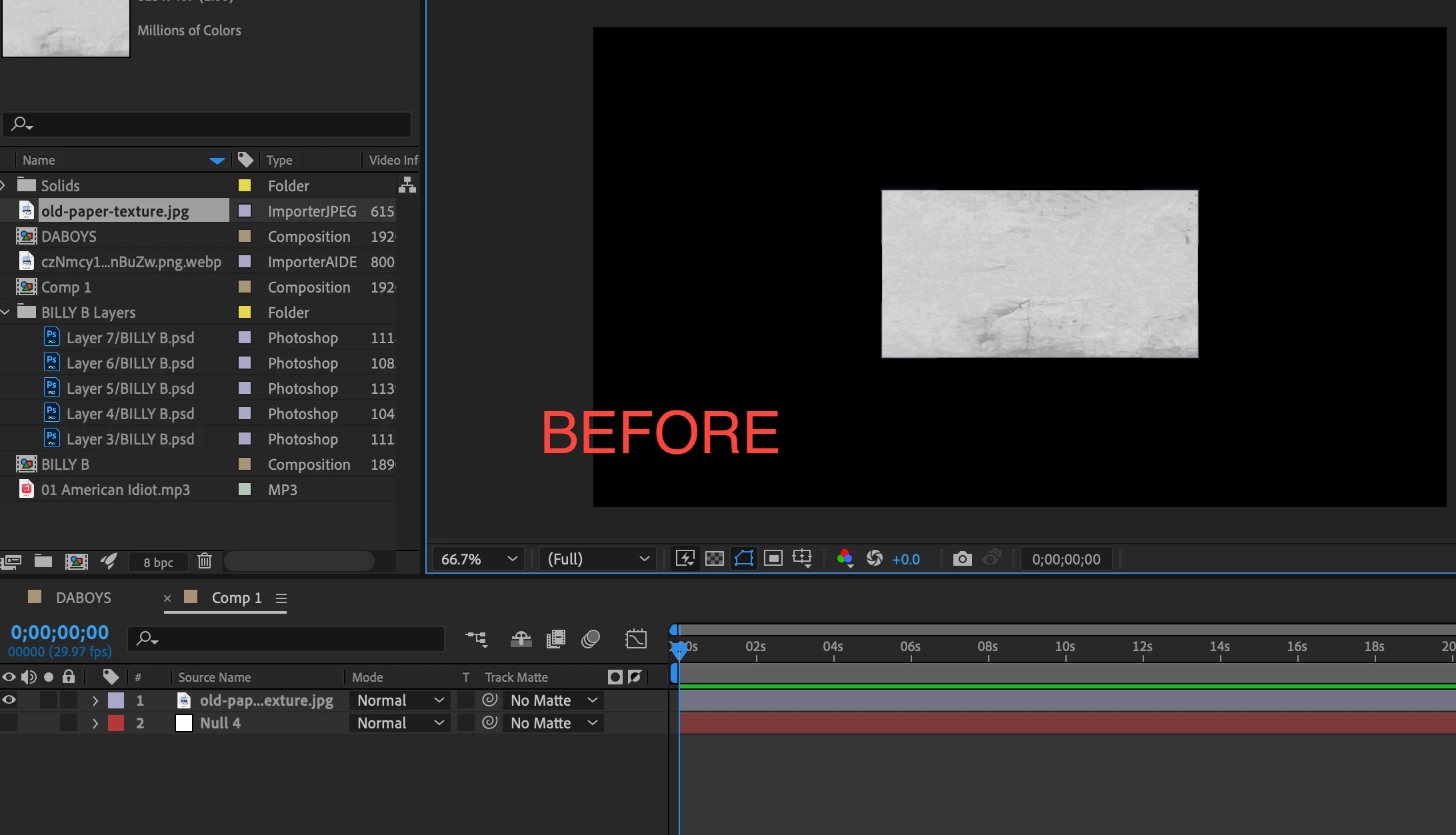Switch to the DABOYS timeline tab
The height and width of the screenshot is (835, 1456).
(83, 598)
